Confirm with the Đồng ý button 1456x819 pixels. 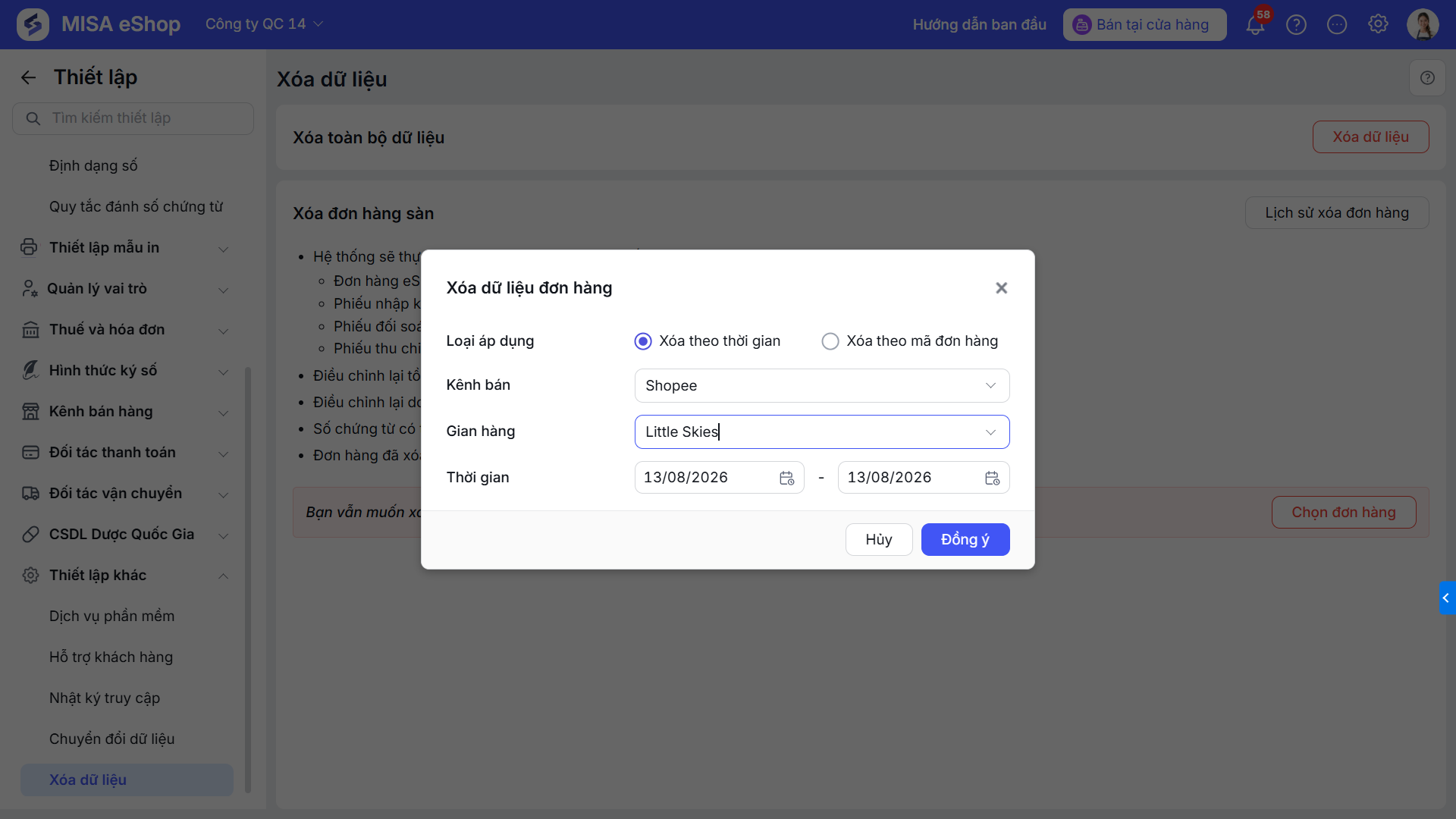click(965, 539)
